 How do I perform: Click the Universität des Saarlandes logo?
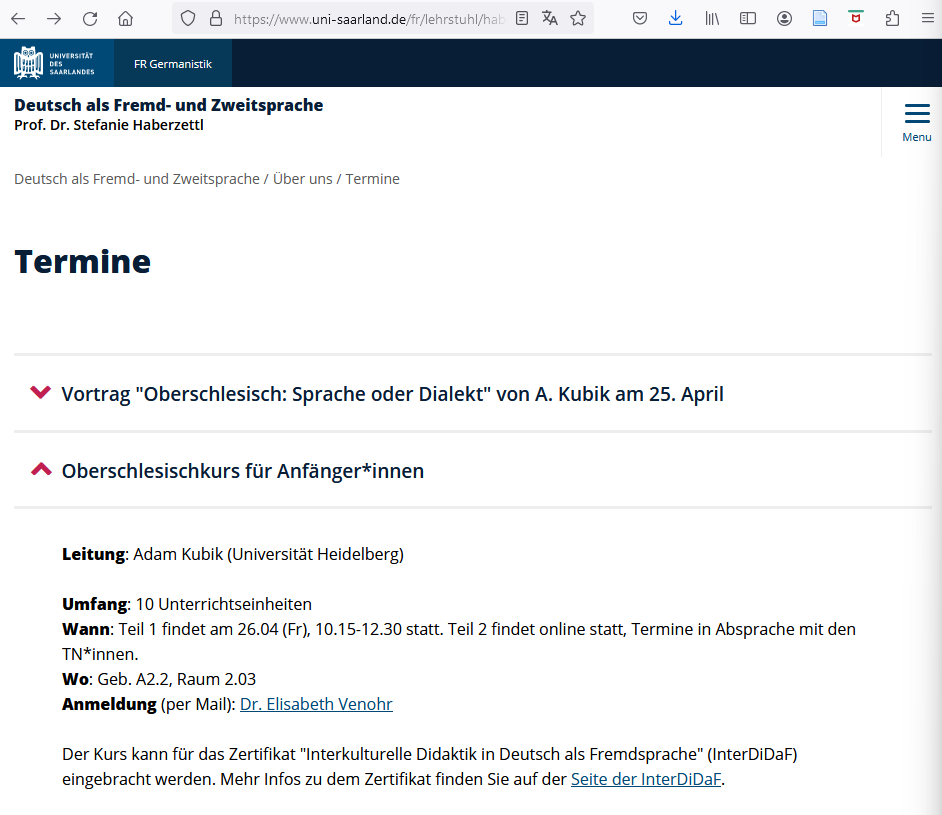[54, 63]
